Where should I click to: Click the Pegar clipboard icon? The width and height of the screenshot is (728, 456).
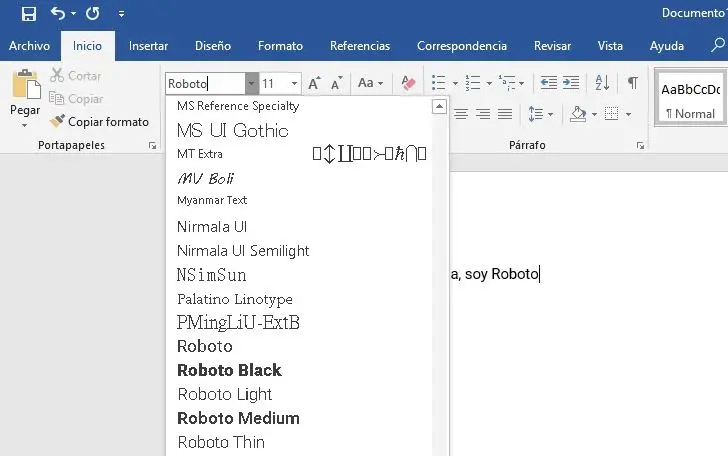(x=26, y=85)
